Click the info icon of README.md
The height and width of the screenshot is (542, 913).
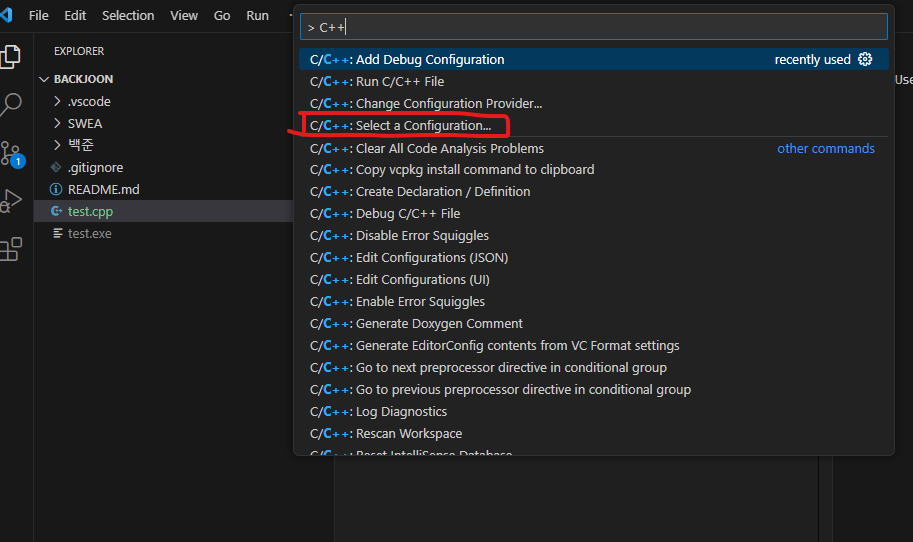(56, 189)
